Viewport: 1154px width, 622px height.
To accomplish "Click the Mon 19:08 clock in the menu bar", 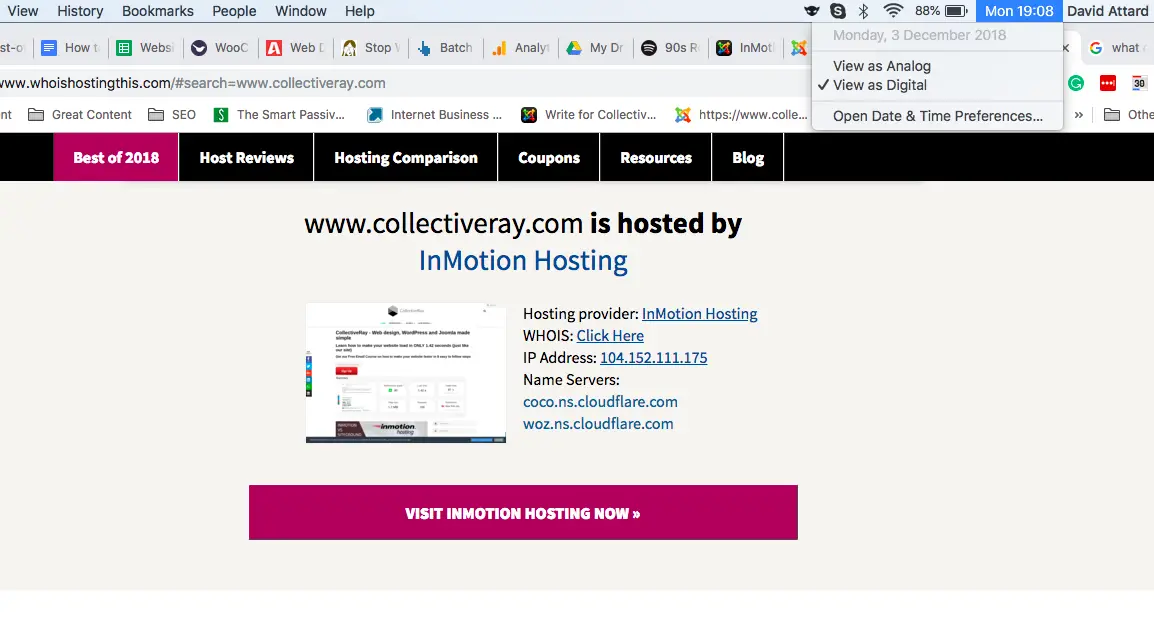I will [x=1019, y=11].
